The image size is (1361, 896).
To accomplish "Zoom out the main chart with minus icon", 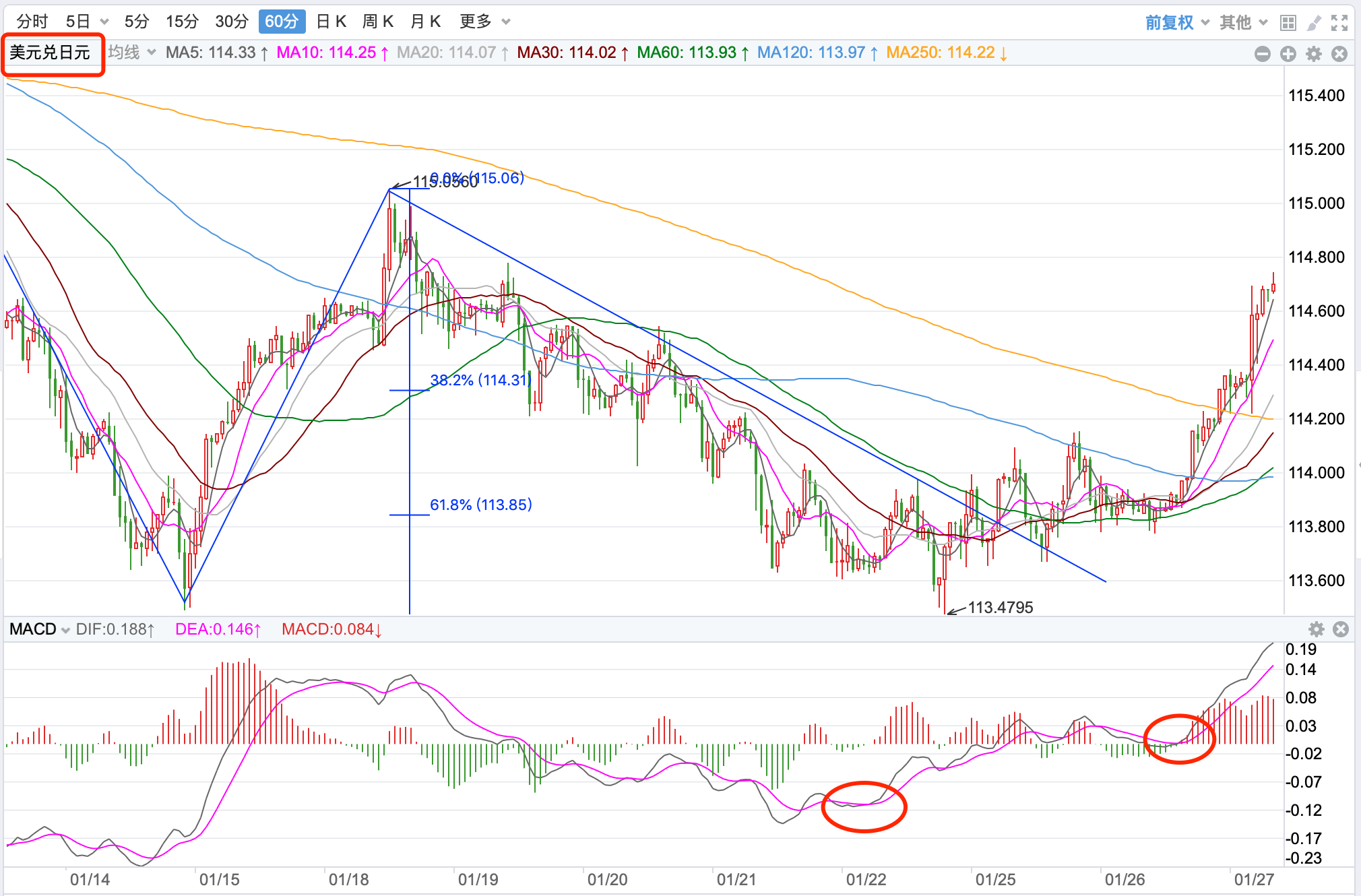I will click(1263, 54).
